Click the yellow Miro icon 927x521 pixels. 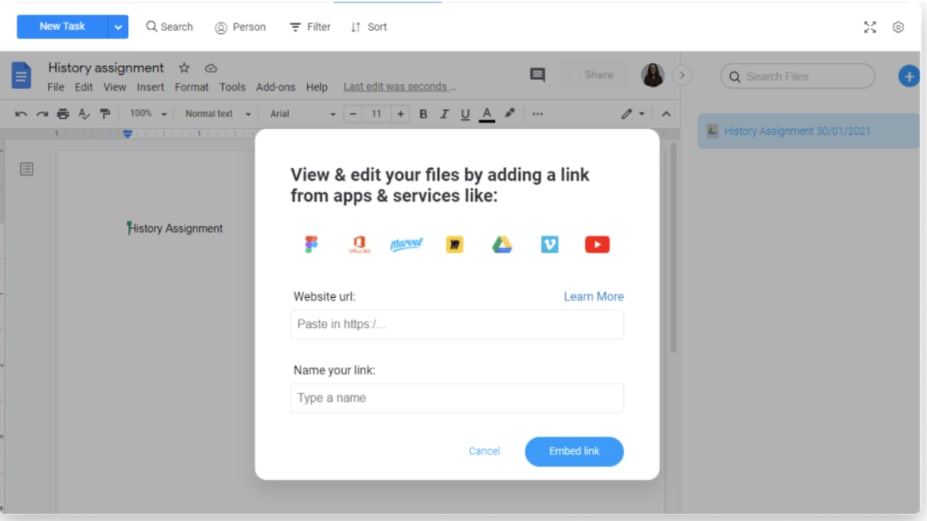[x=455, y=244]
